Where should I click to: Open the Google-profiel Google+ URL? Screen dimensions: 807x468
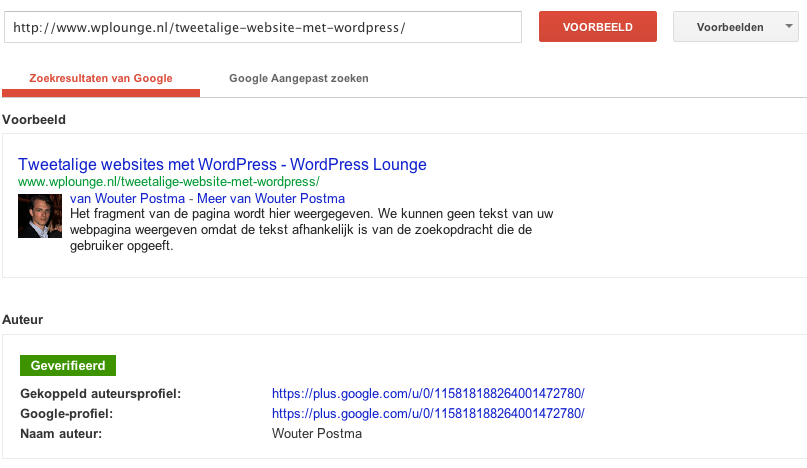point(428,413)
